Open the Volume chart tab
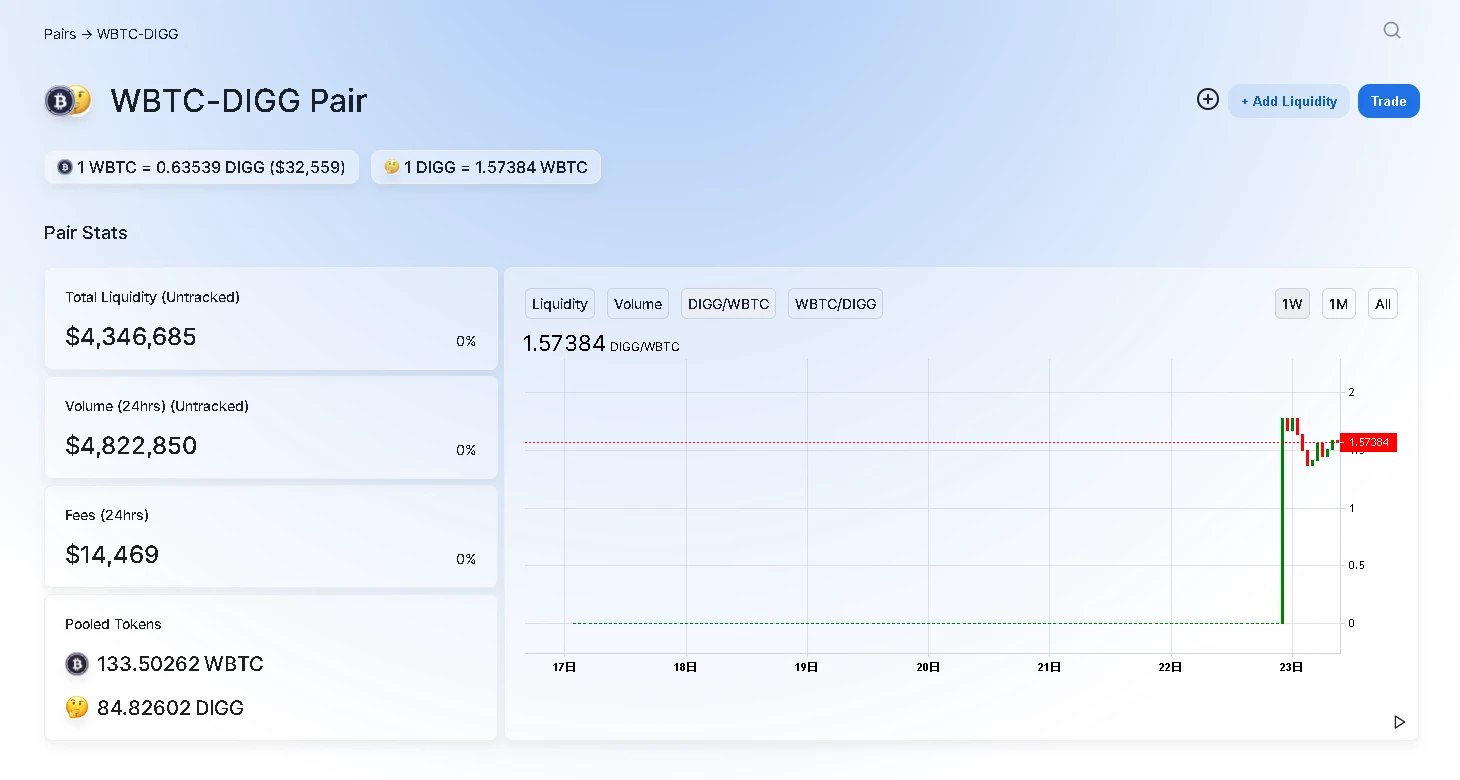 (x=638, y=304)
